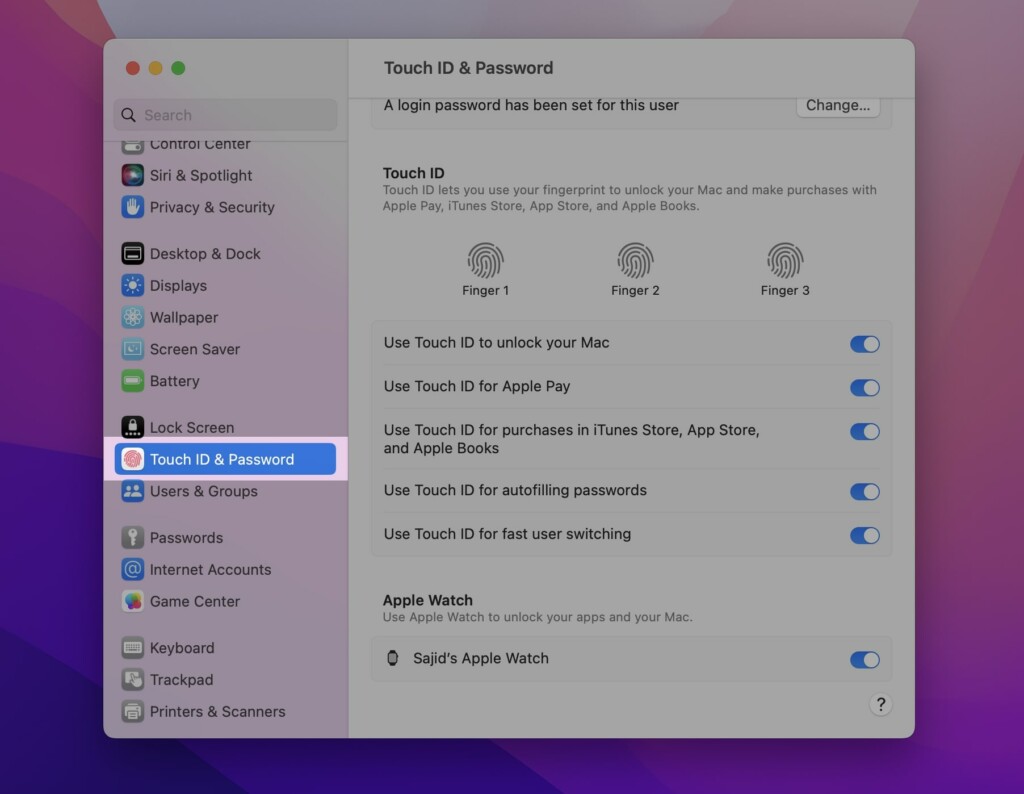Go to Users & Groups settings
Image resolution: width=1024 pixels, height=794 pixels.
pos(203,491)
